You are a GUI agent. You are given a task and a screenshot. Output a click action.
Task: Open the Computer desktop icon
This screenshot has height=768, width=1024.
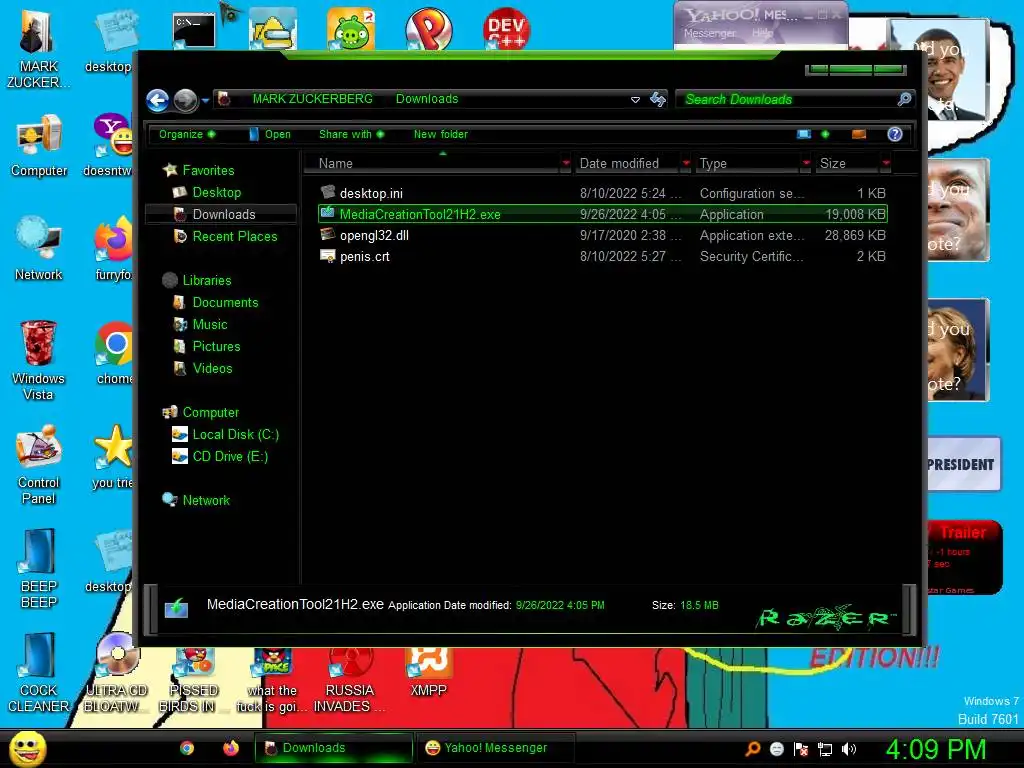pos(39,146)
